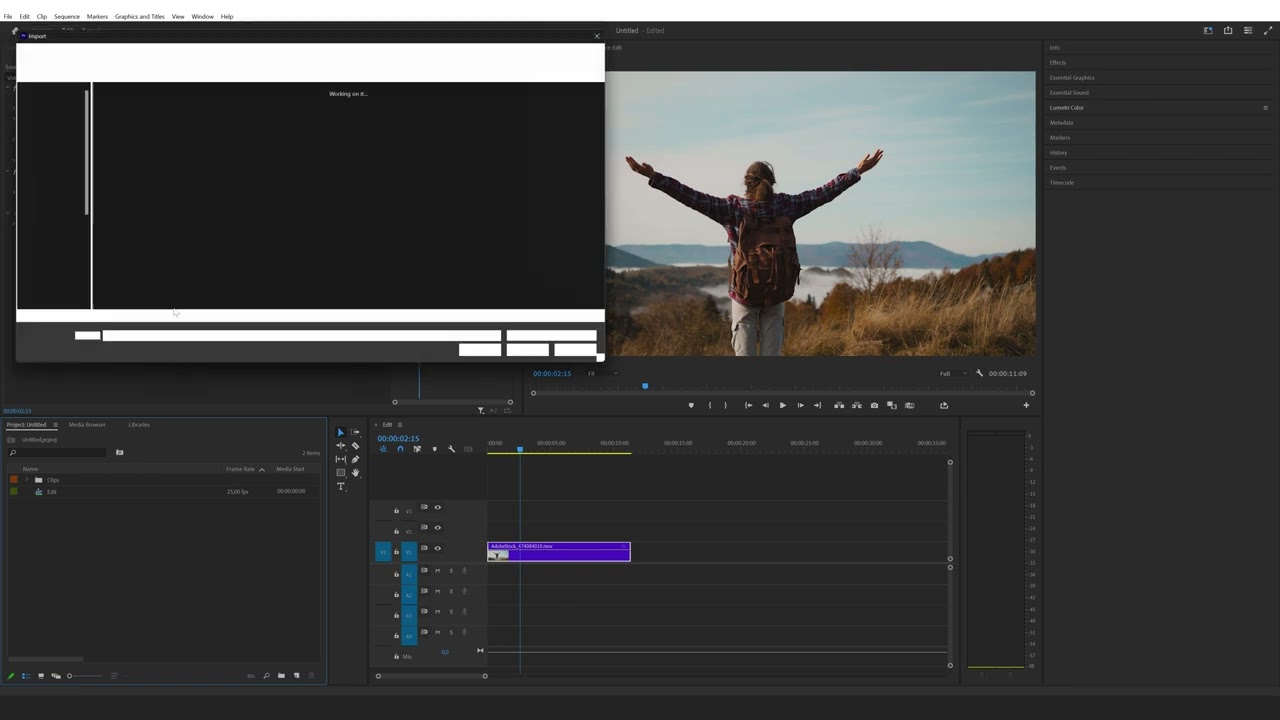The height and width of the screenshot is (720, 1280).
Task: Switch to Libraries tab
Action: tap(139, 425)
